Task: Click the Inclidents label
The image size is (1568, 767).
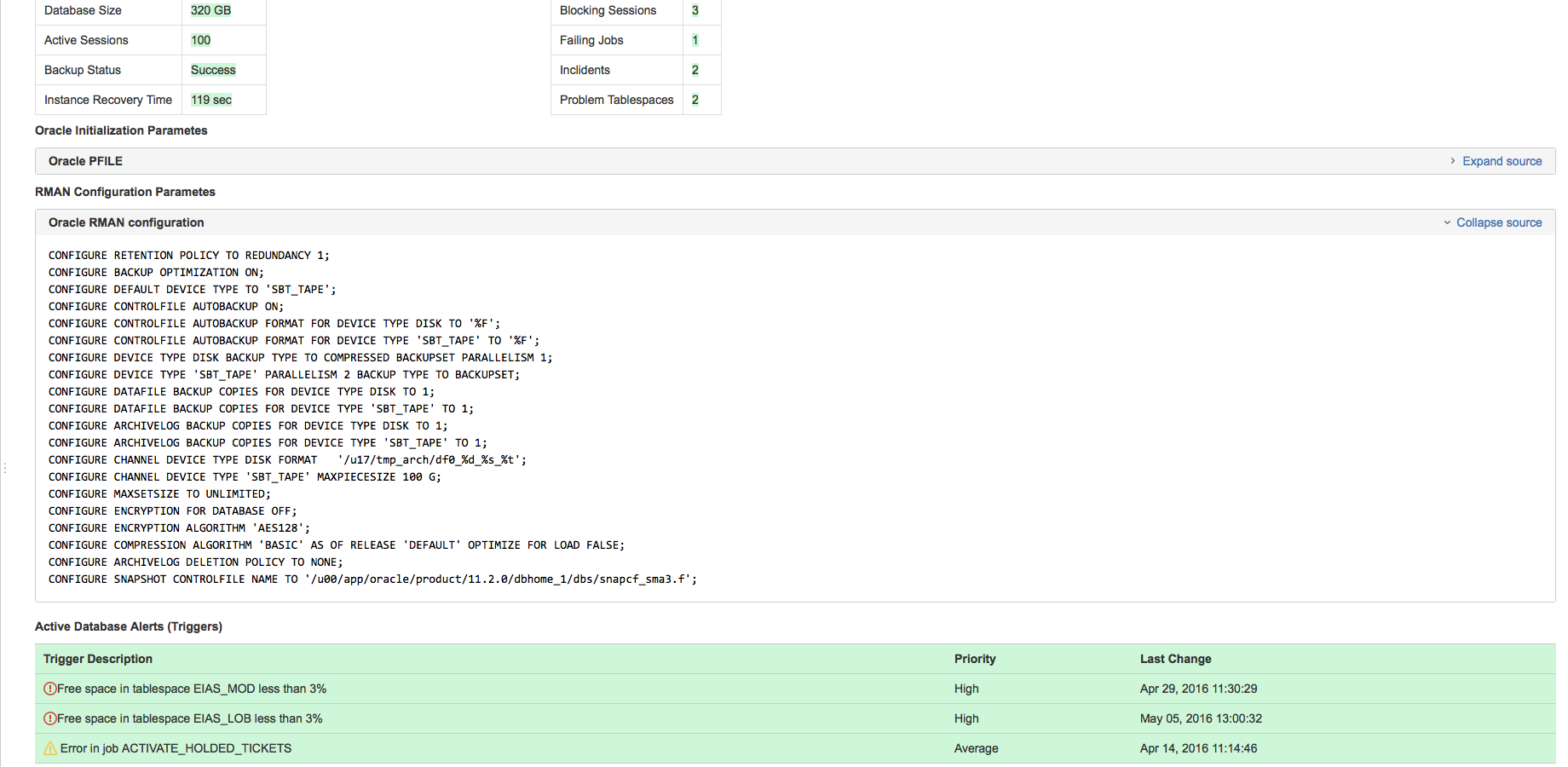Action: coord(585,70)
